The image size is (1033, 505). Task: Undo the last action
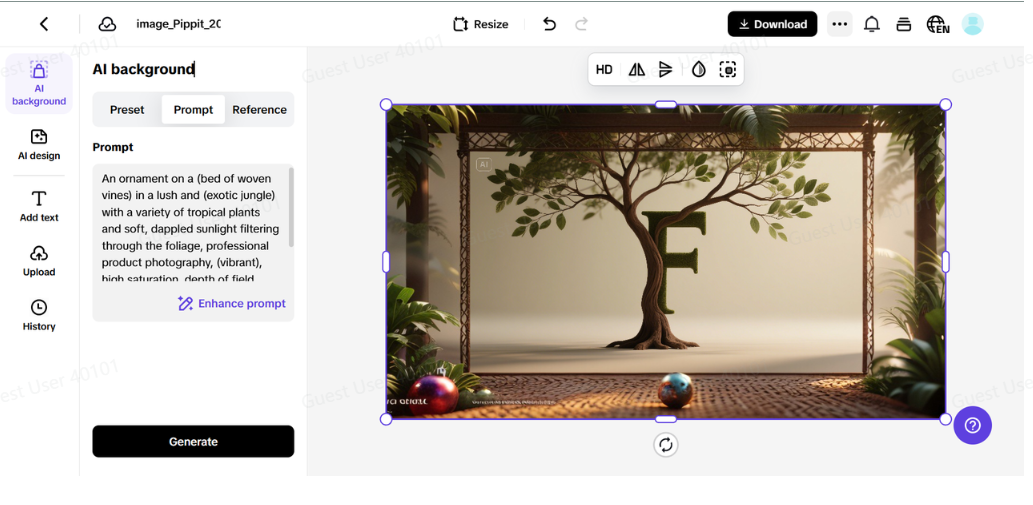click(x=549, y=24)
